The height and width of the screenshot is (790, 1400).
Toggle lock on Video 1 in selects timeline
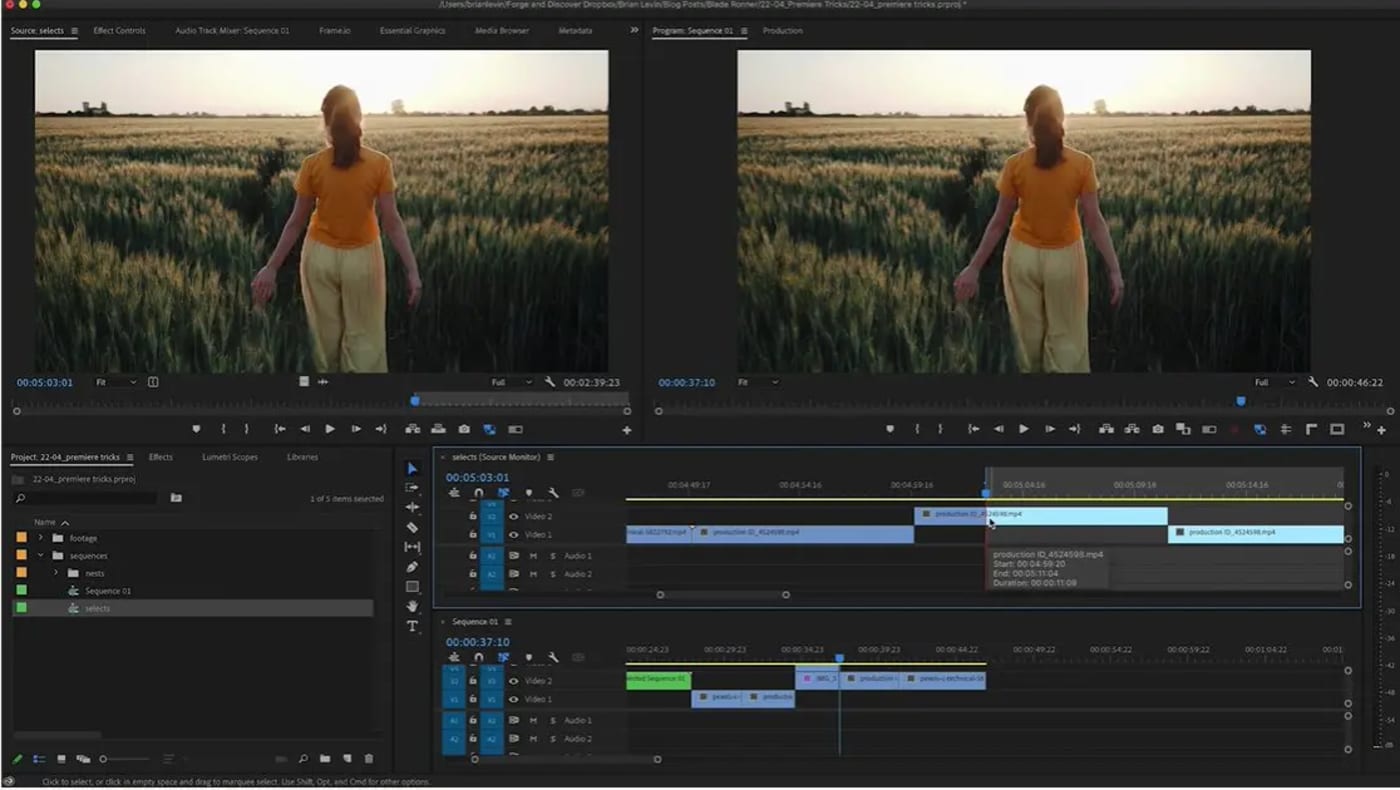[473, 535]
